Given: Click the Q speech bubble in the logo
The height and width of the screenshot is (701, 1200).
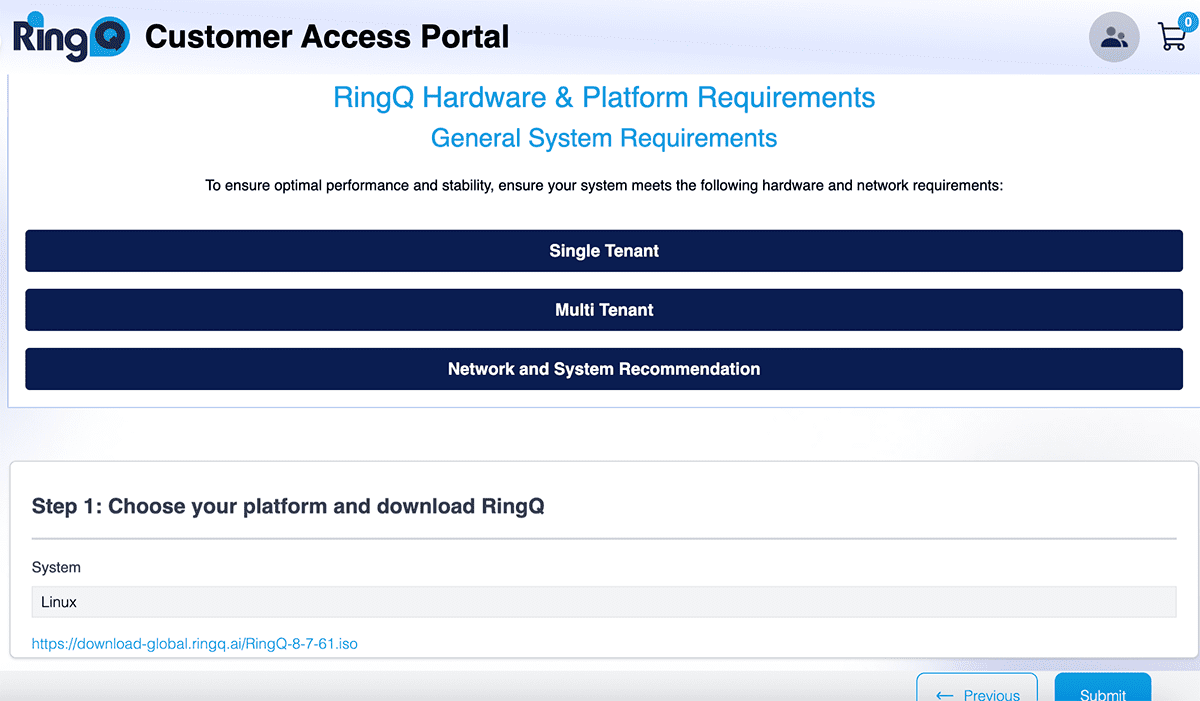Looking at the screenshot, I should 108,39.
